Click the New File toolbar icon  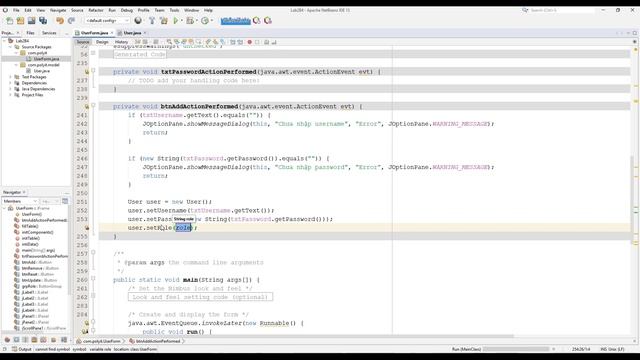point(9,20)
